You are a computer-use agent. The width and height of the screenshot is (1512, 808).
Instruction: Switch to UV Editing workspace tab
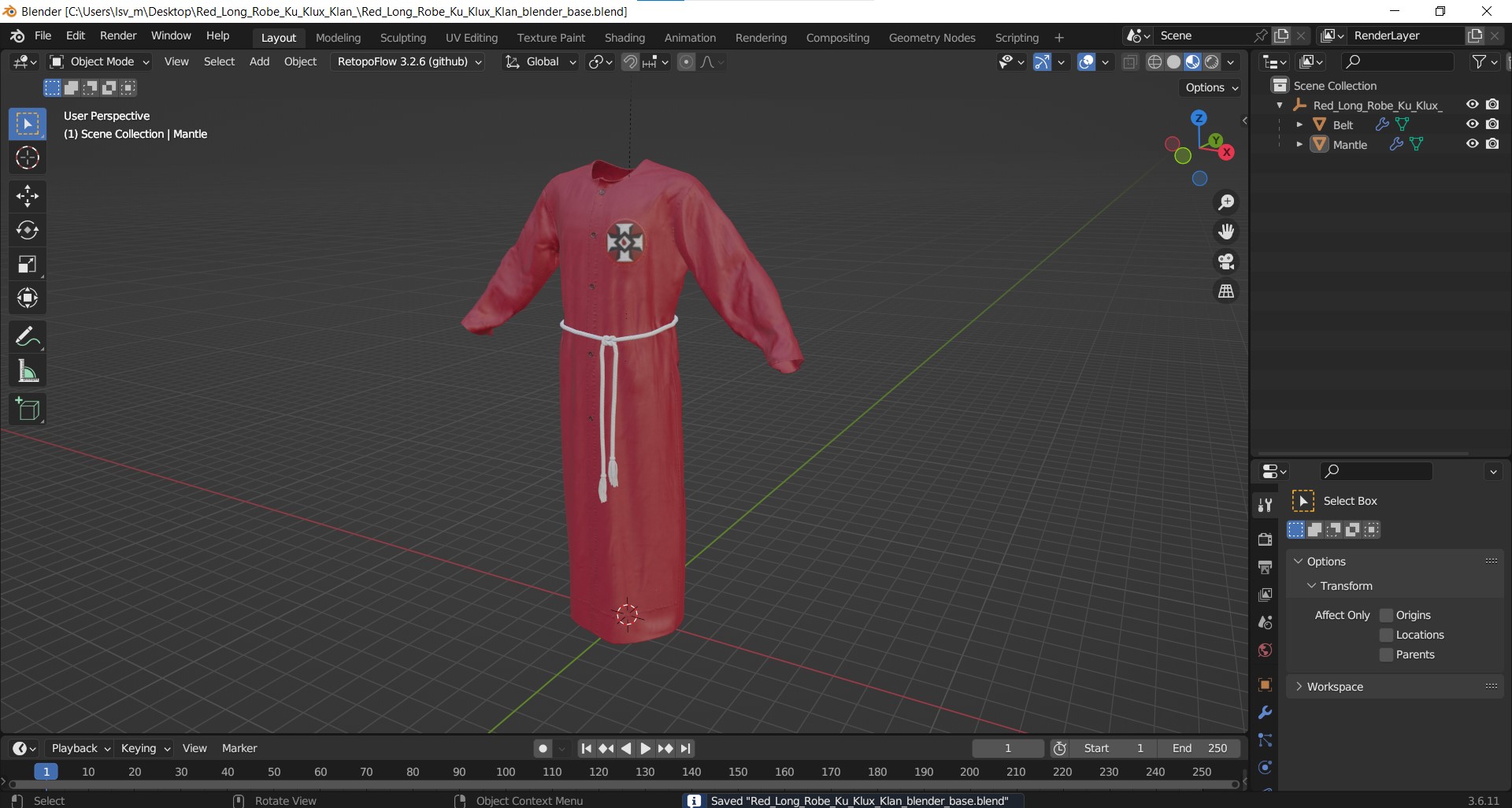point(472,38)
